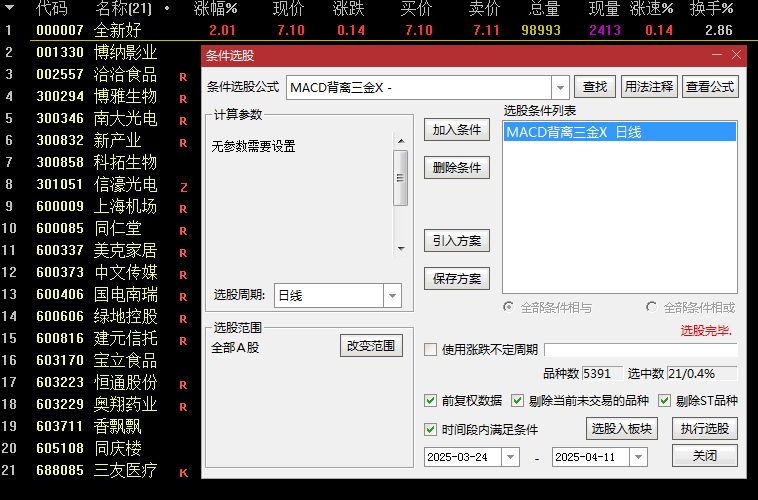Expand the 条件选股公式 dropdown
The width and height of the screenshot is (758, 500).
pyautogui.click(x=560, y=88)
